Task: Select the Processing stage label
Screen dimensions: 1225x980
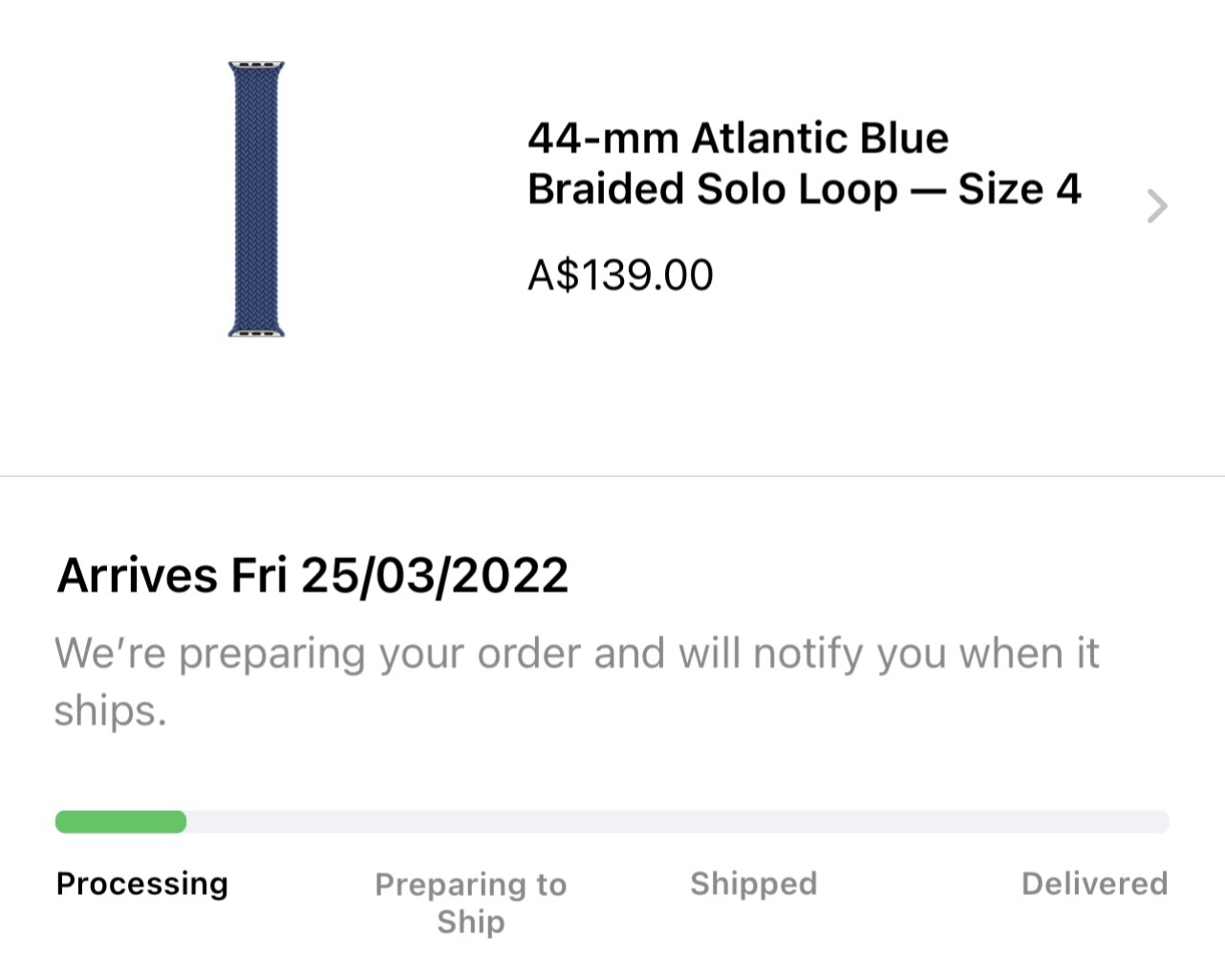Action: [142, 884]
